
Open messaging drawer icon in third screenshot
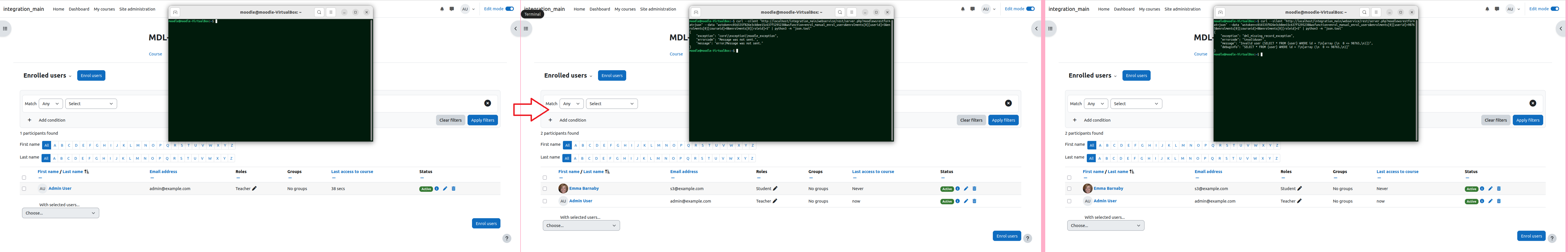[1497, 9]
